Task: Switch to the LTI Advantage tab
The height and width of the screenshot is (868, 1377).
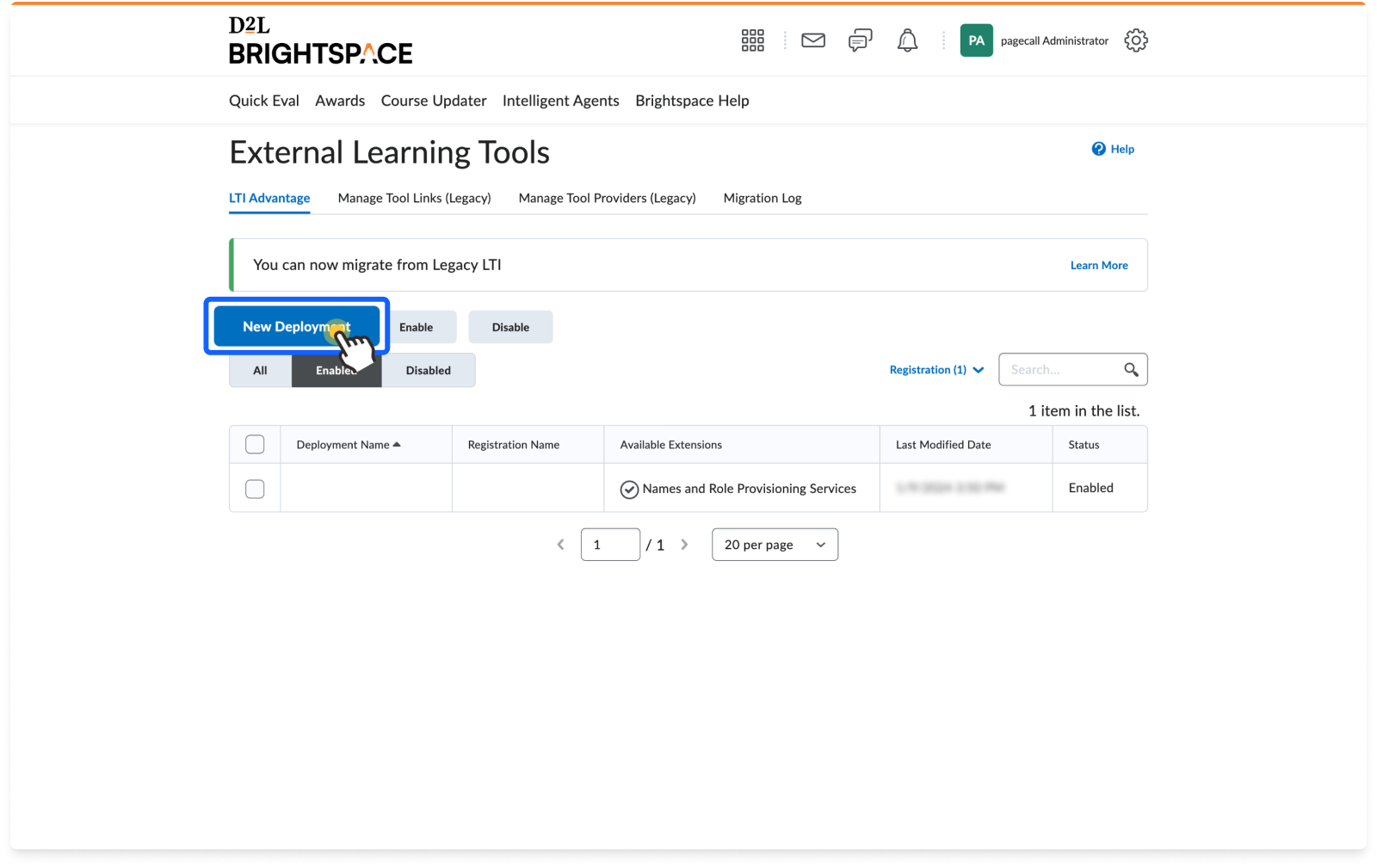Action: pyautogui.click(x=269, y=198)
